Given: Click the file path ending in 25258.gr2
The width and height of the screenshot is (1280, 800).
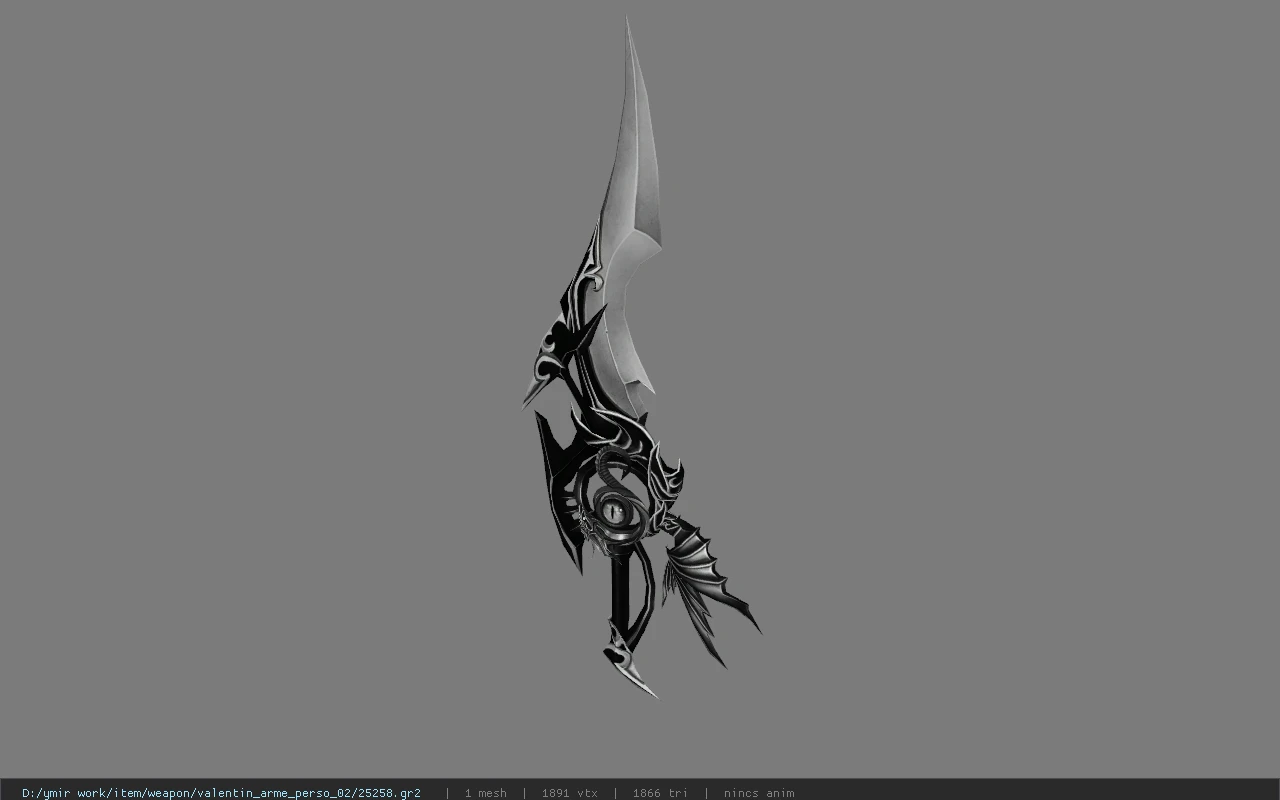Looking at the screenshot, I should tap(221, 793).
